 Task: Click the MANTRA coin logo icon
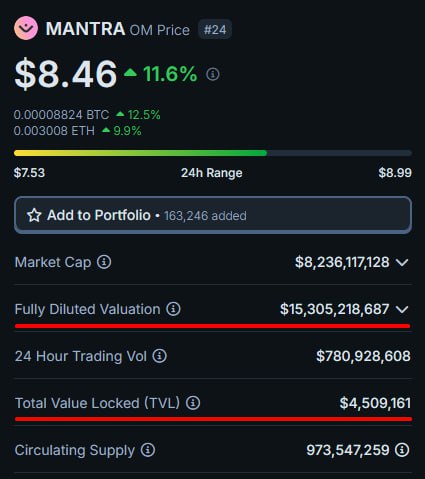coord(26,28)
